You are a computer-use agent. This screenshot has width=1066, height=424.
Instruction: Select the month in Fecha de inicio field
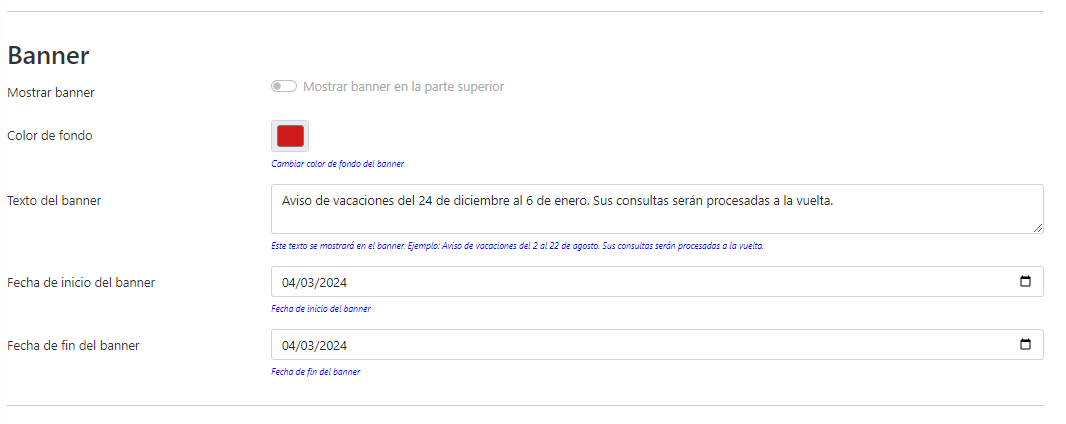click(308, 282)
